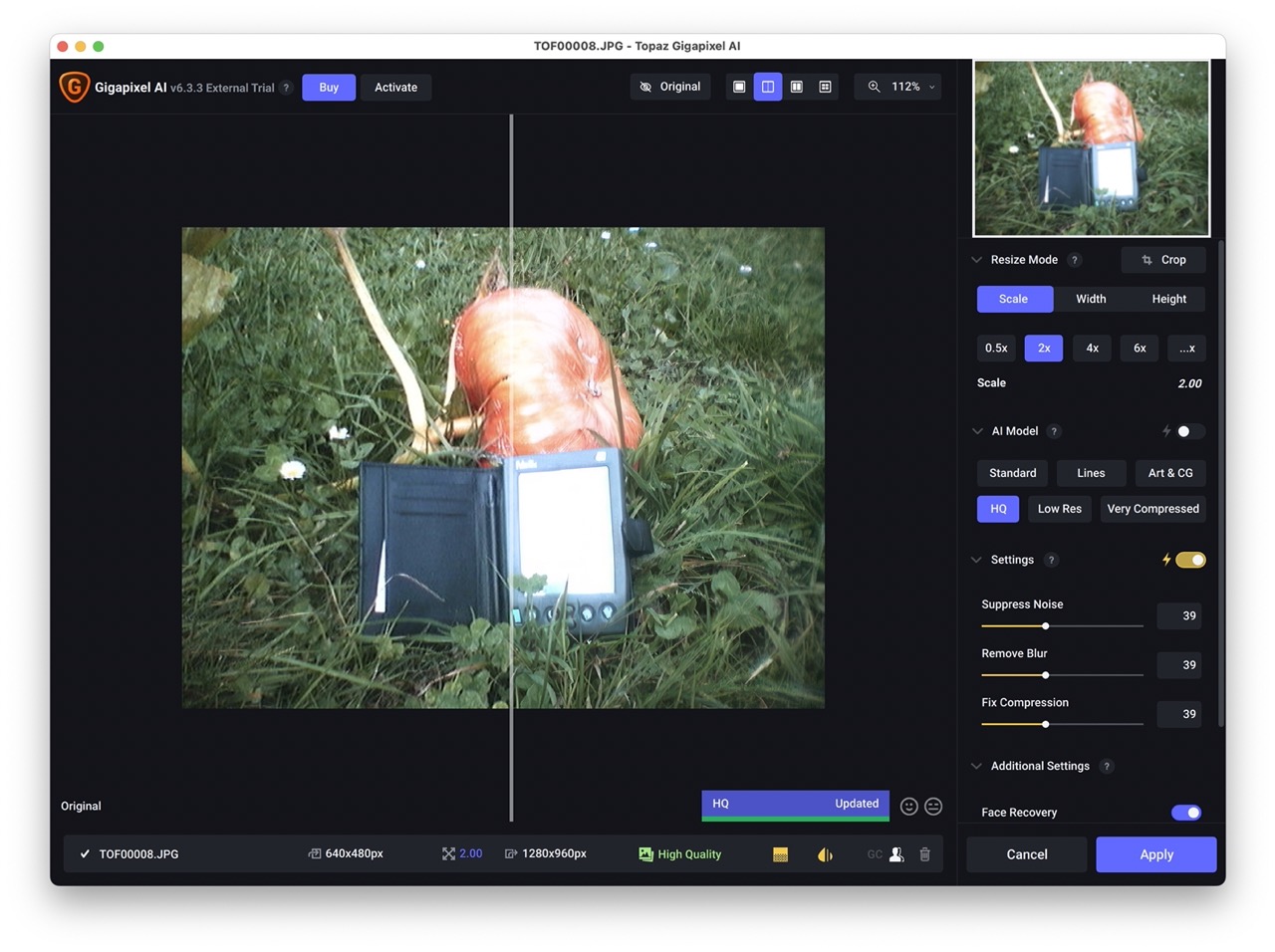Viewport: 1275px width, 952px height.
Task: Click the Remove Blur value field
Action: click(1179, 665)
